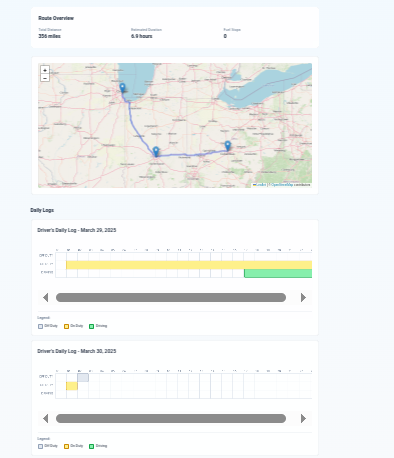The height and width of the screenshot is (458, 394).
Task: Zoom in on the route map
Action: 45,70
